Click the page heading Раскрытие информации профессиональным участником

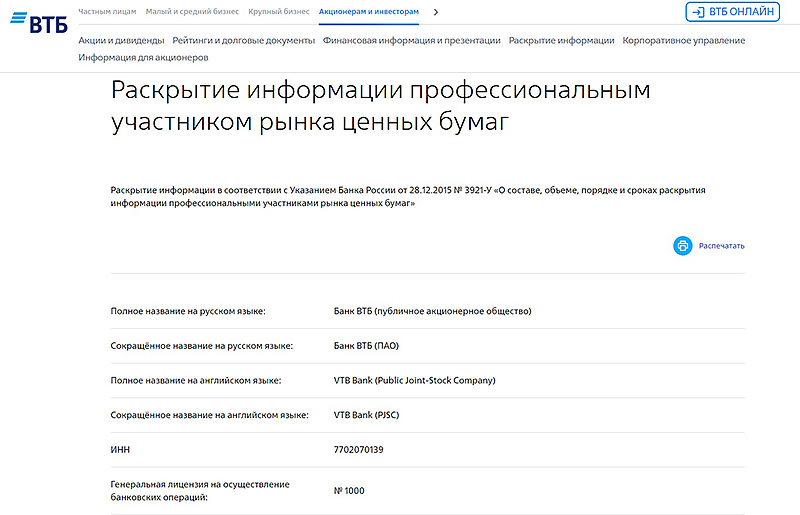381,106
